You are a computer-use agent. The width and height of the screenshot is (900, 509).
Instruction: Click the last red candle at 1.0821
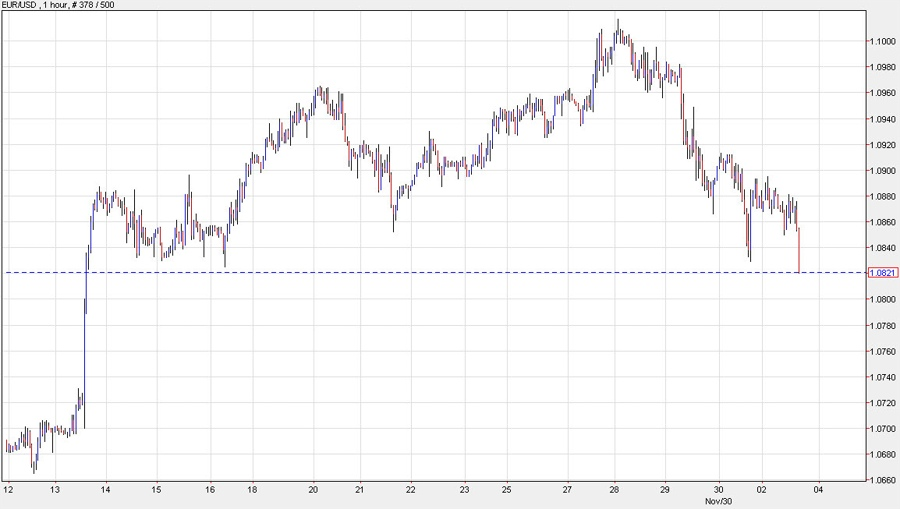pos(799,250)
